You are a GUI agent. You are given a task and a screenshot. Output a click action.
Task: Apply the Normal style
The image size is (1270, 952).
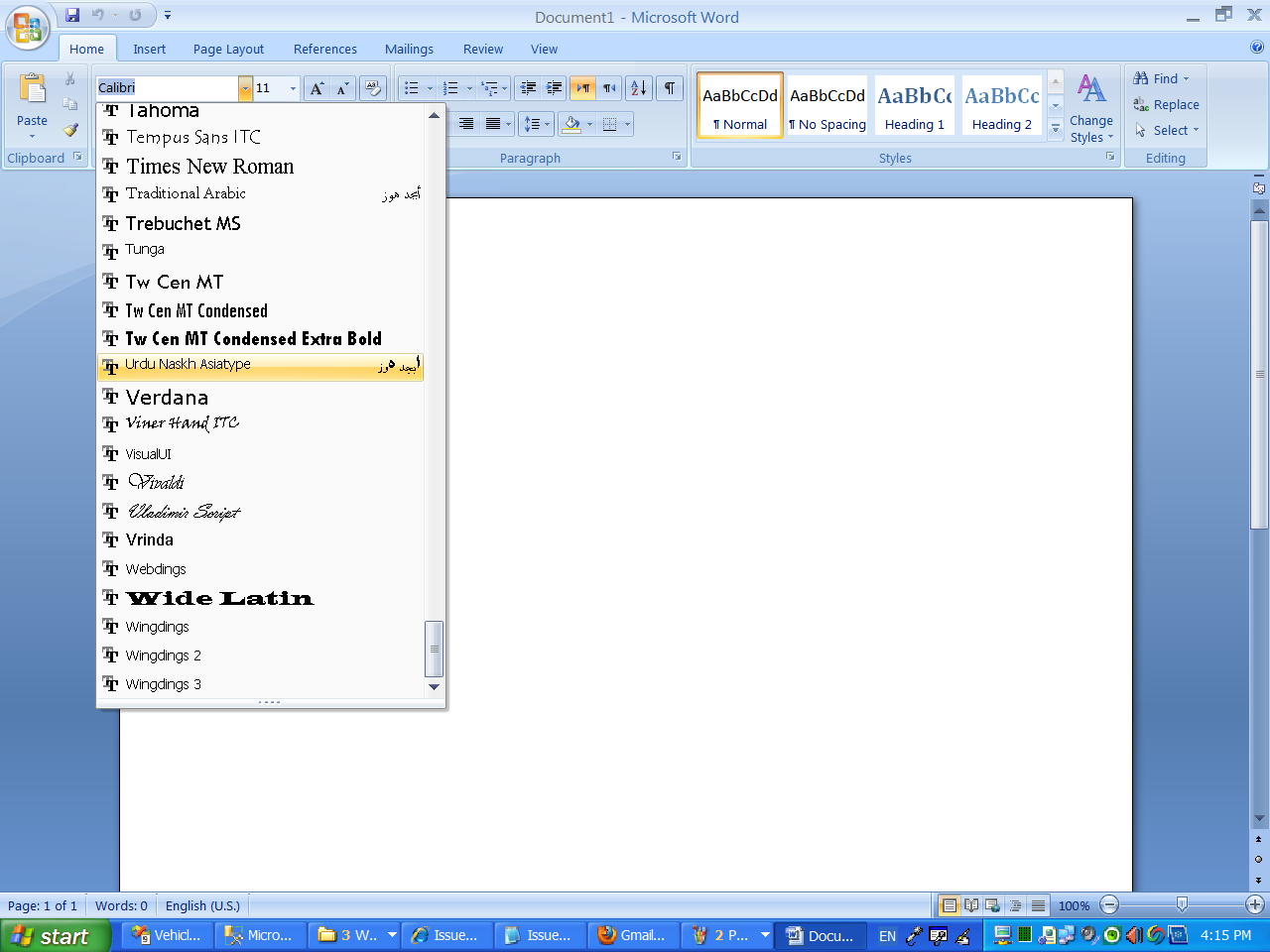click(x=740, y=105)
